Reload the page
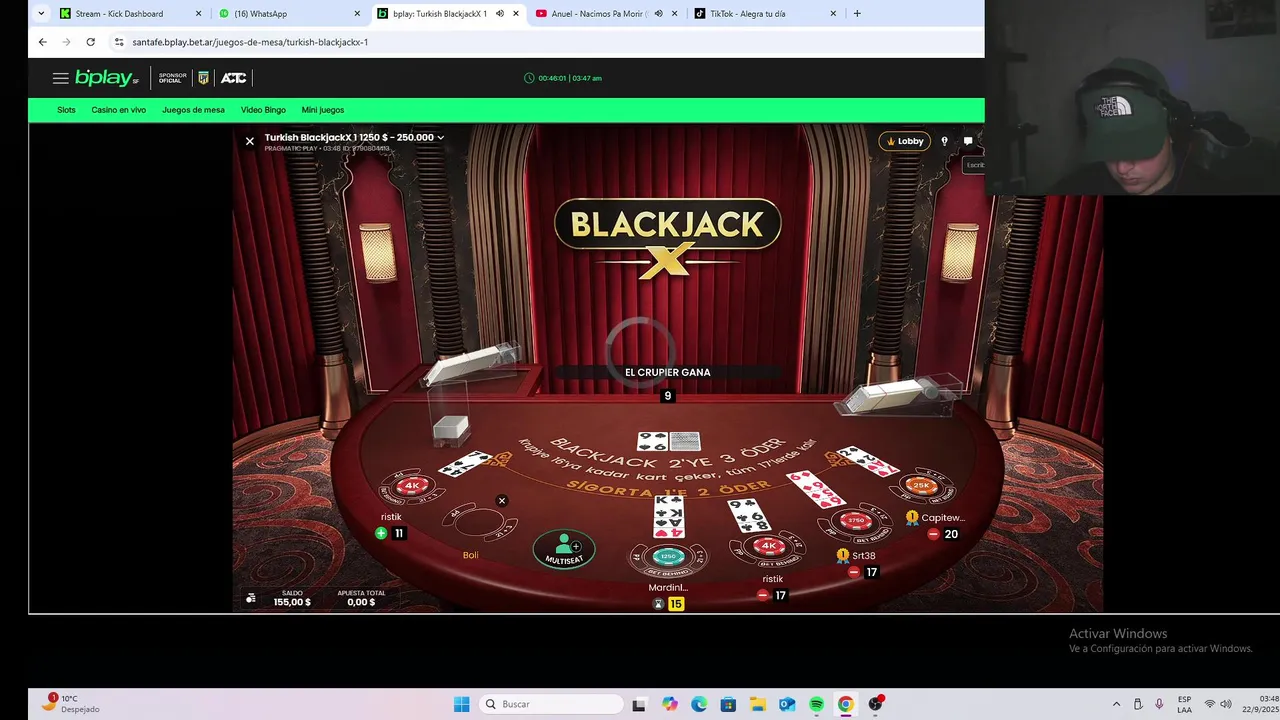The image size is (1280, 720). [x=90, y=42]
